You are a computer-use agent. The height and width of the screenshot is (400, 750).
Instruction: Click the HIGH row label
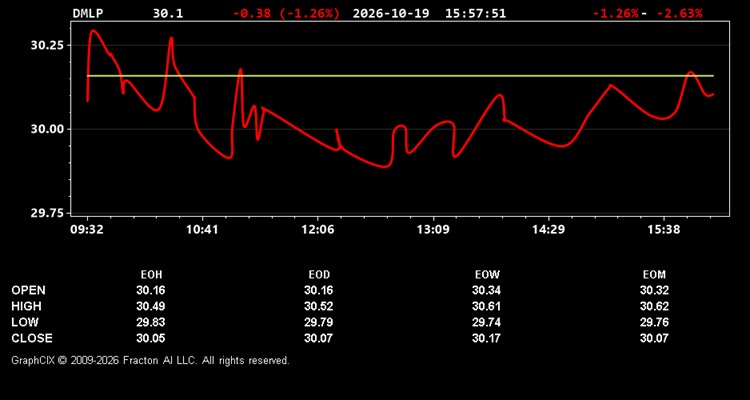click(x=26, y=306)
